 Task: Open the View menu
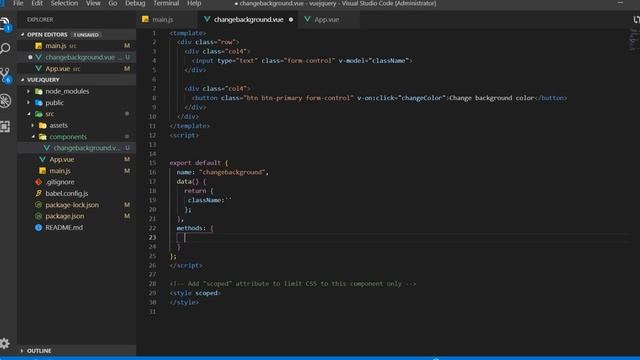(93, 4)
